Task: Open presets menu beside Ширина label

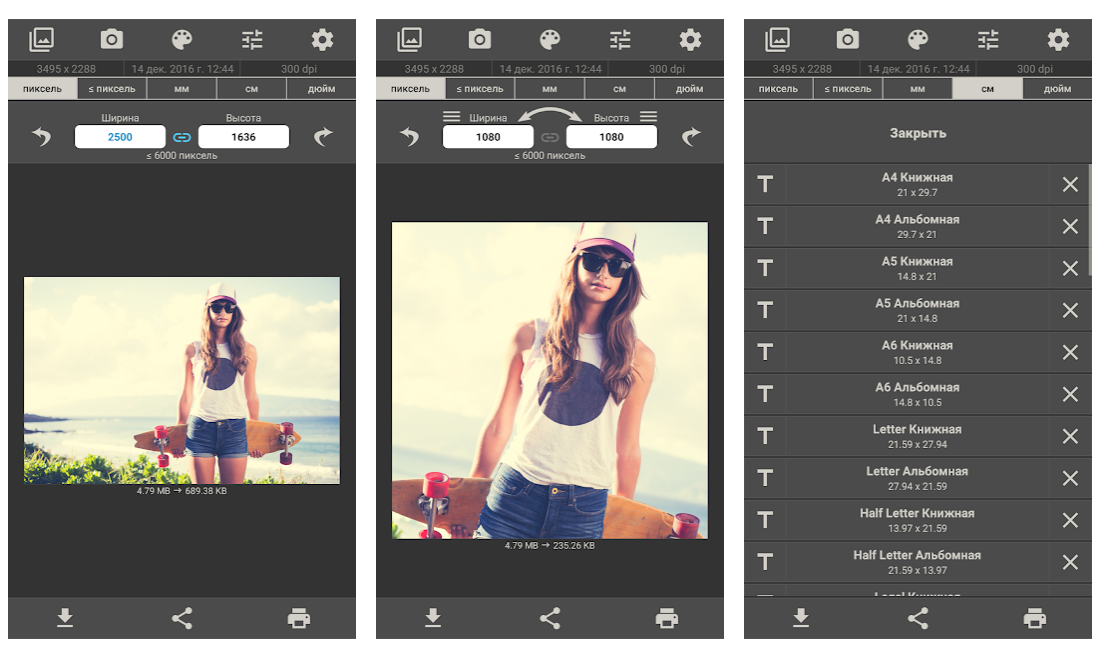Action: [452, 117]
